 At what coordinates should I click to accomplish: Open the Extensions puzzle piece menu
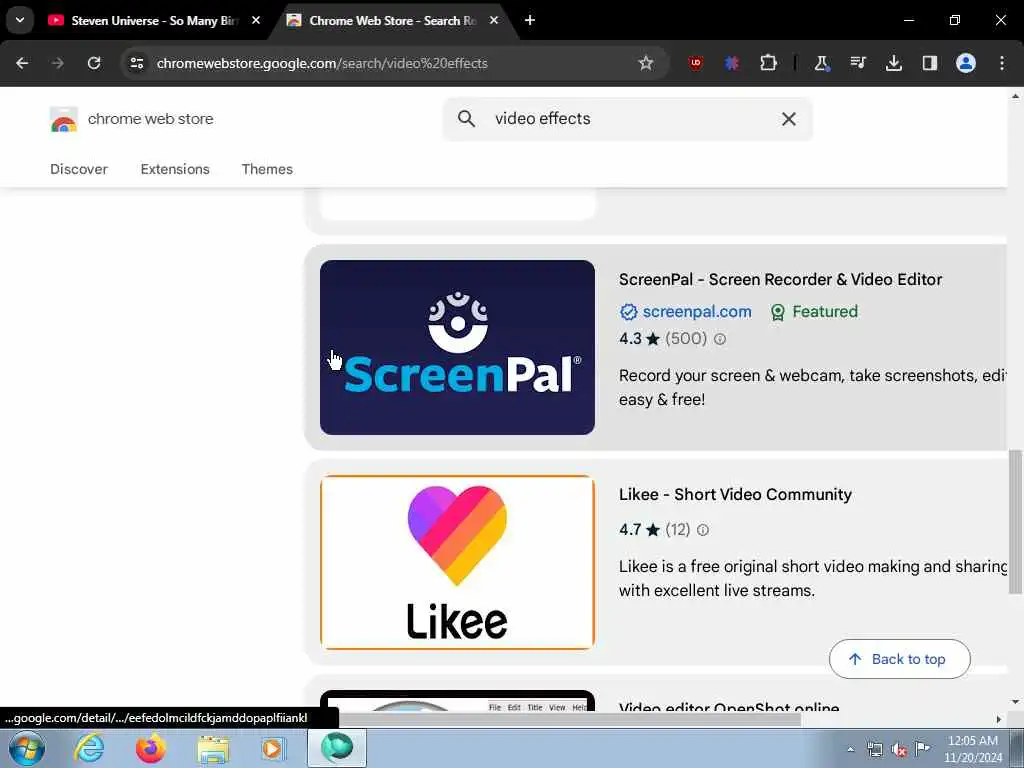tap(768, 63)
